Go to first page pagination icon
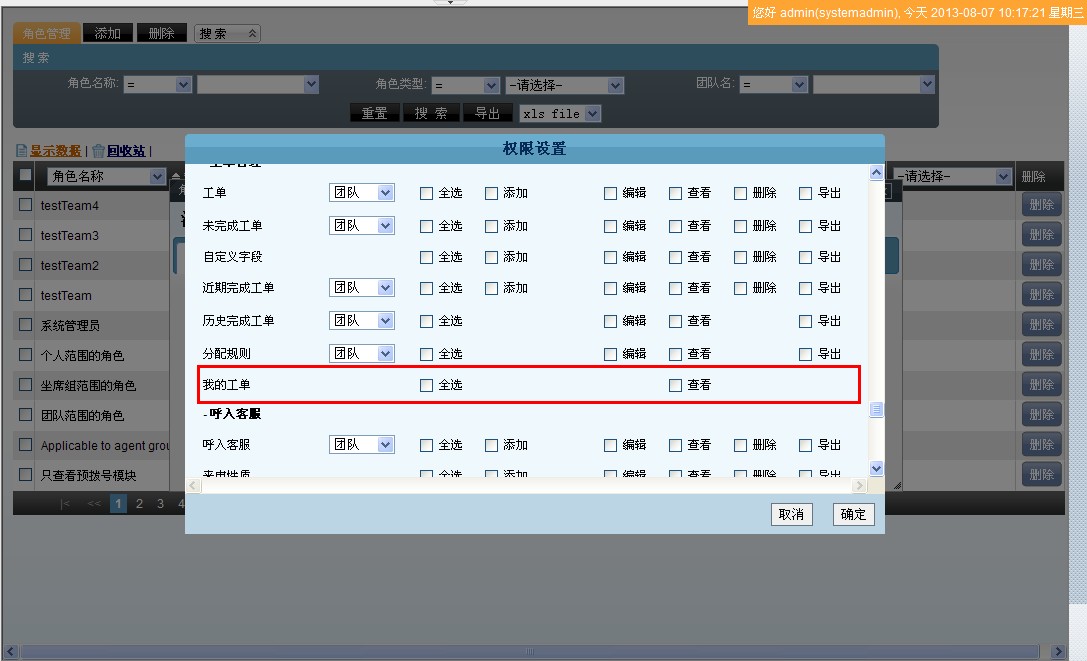The width and height of the screenshot is (1087, 661). tap(66, 504)
